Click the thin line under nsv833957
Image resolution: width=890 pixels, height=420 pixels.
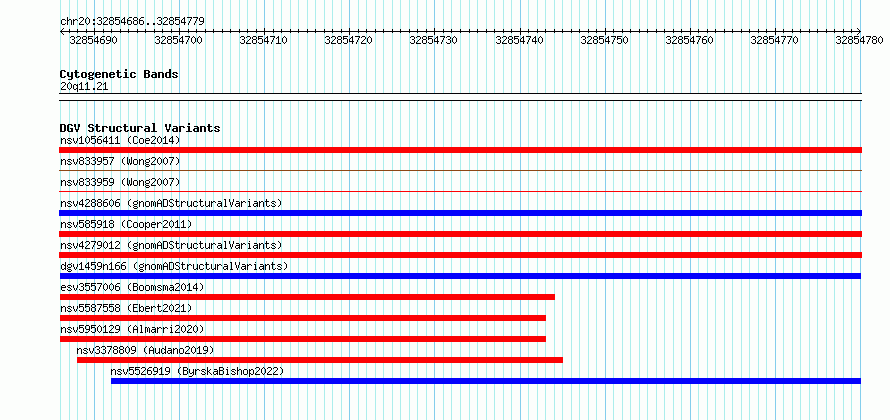click(x=460, y=170)
